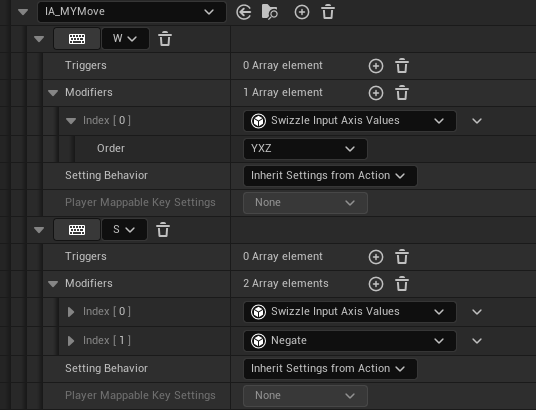Image resolution: width=536 pixels, height=410 pixels.
Task: Delete the W key mapping
Action: pos(165,39)
